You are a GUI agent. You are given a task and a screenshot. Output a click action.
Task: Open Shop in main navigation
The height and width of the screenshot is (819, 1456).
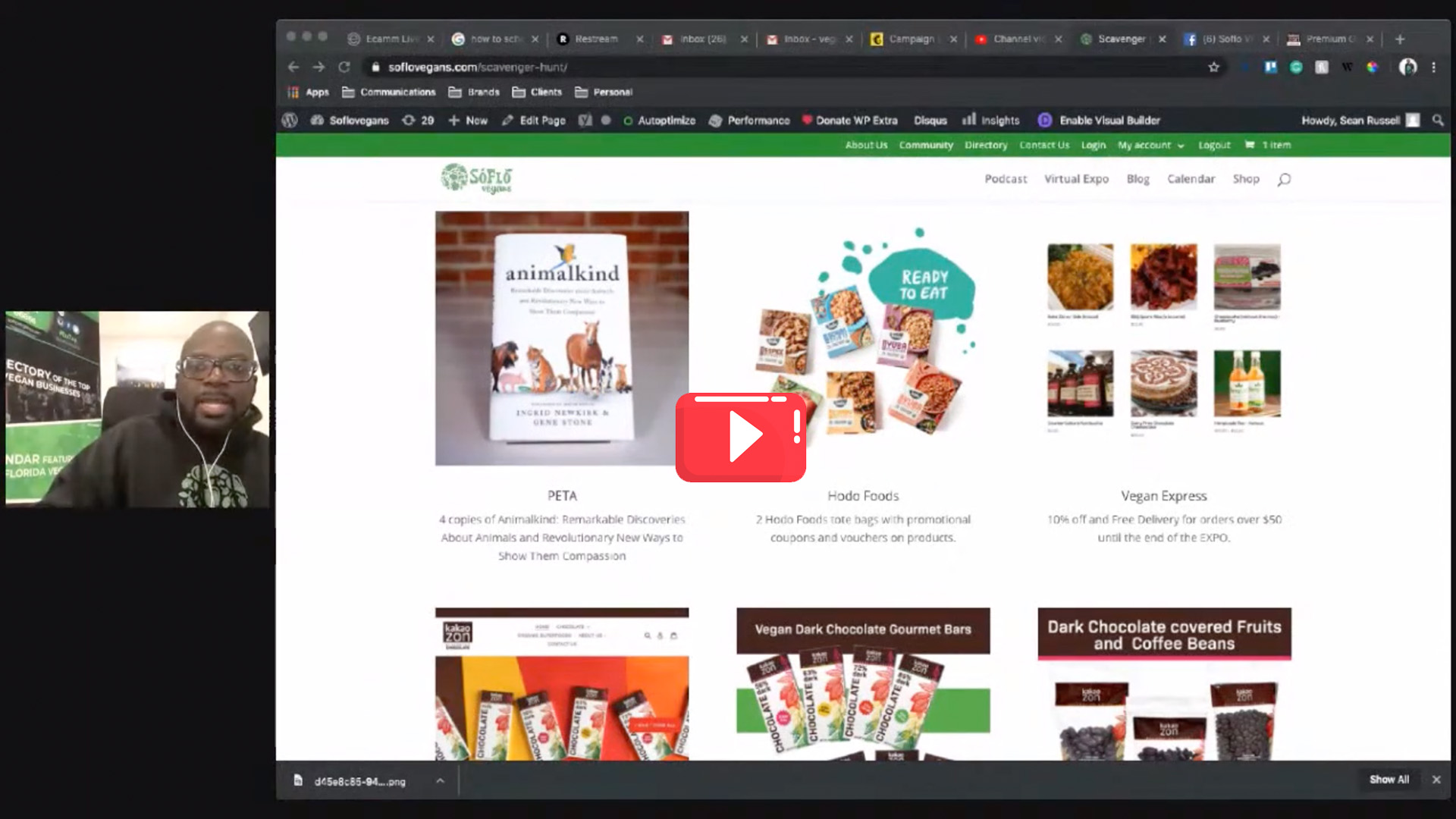1245,179
